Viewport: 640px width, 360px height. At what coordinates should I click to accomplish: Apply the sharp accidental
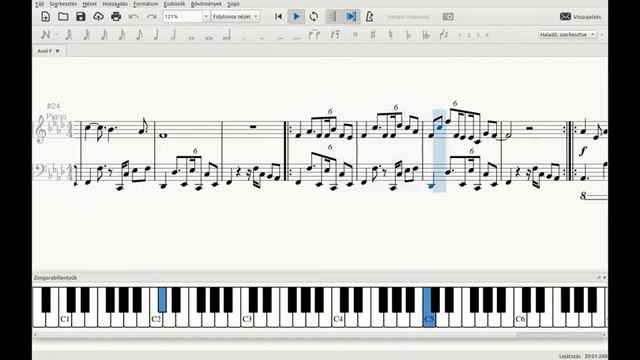coord(373,35)
